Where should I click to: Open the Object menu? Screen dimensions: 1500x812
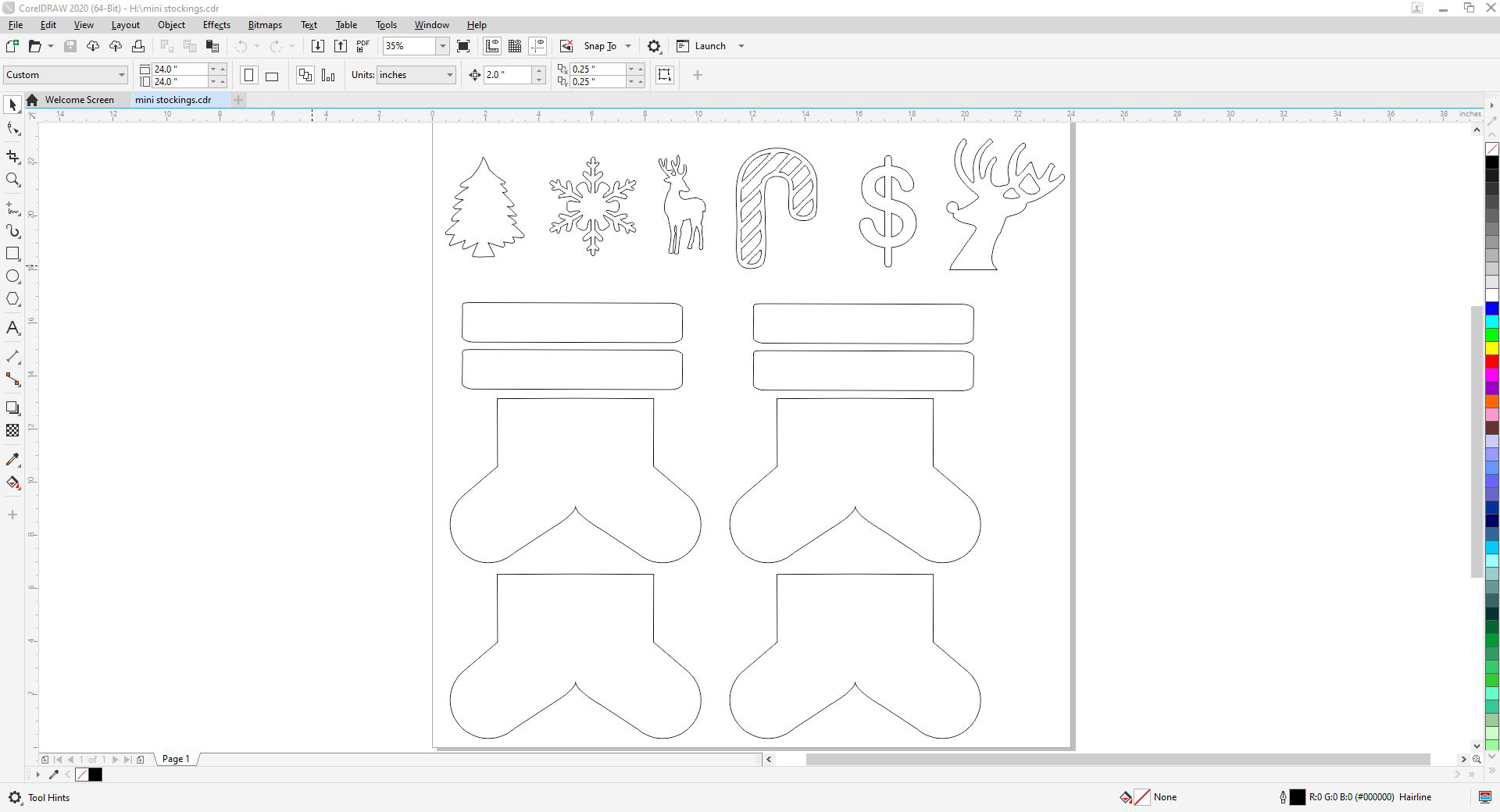pos(171,25)
